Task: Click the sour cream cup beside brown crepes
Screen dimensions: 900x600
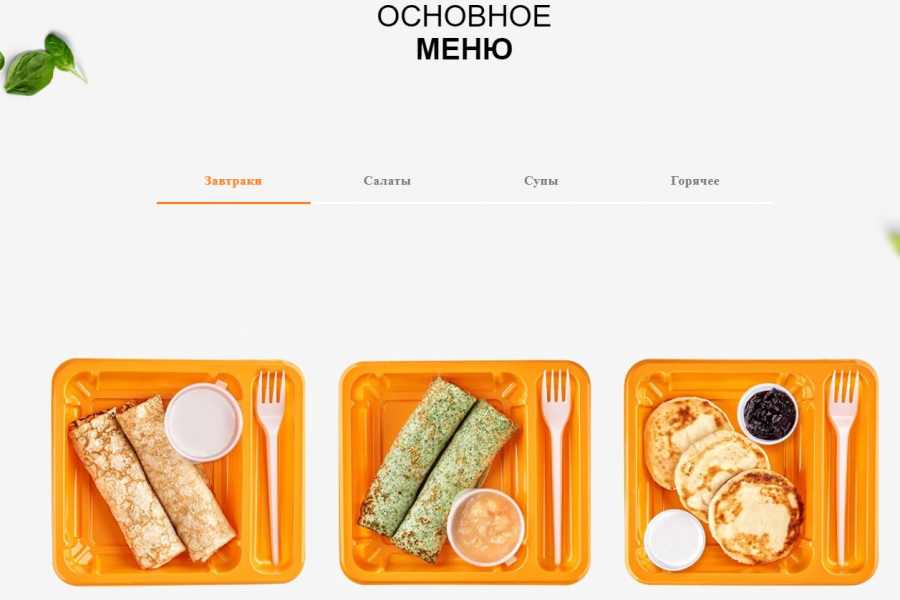Action: tap(203, 422)
